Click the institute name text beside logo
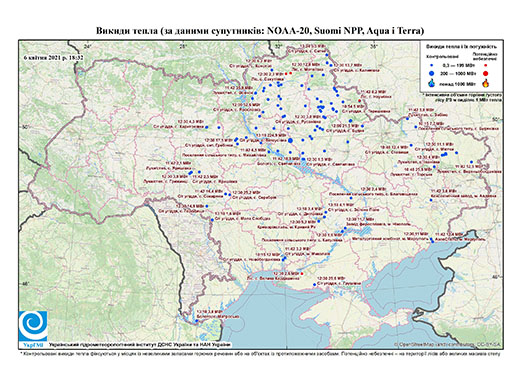Image resolution: width=520 pixels, height=368 pixels. (x=140, y=345)
